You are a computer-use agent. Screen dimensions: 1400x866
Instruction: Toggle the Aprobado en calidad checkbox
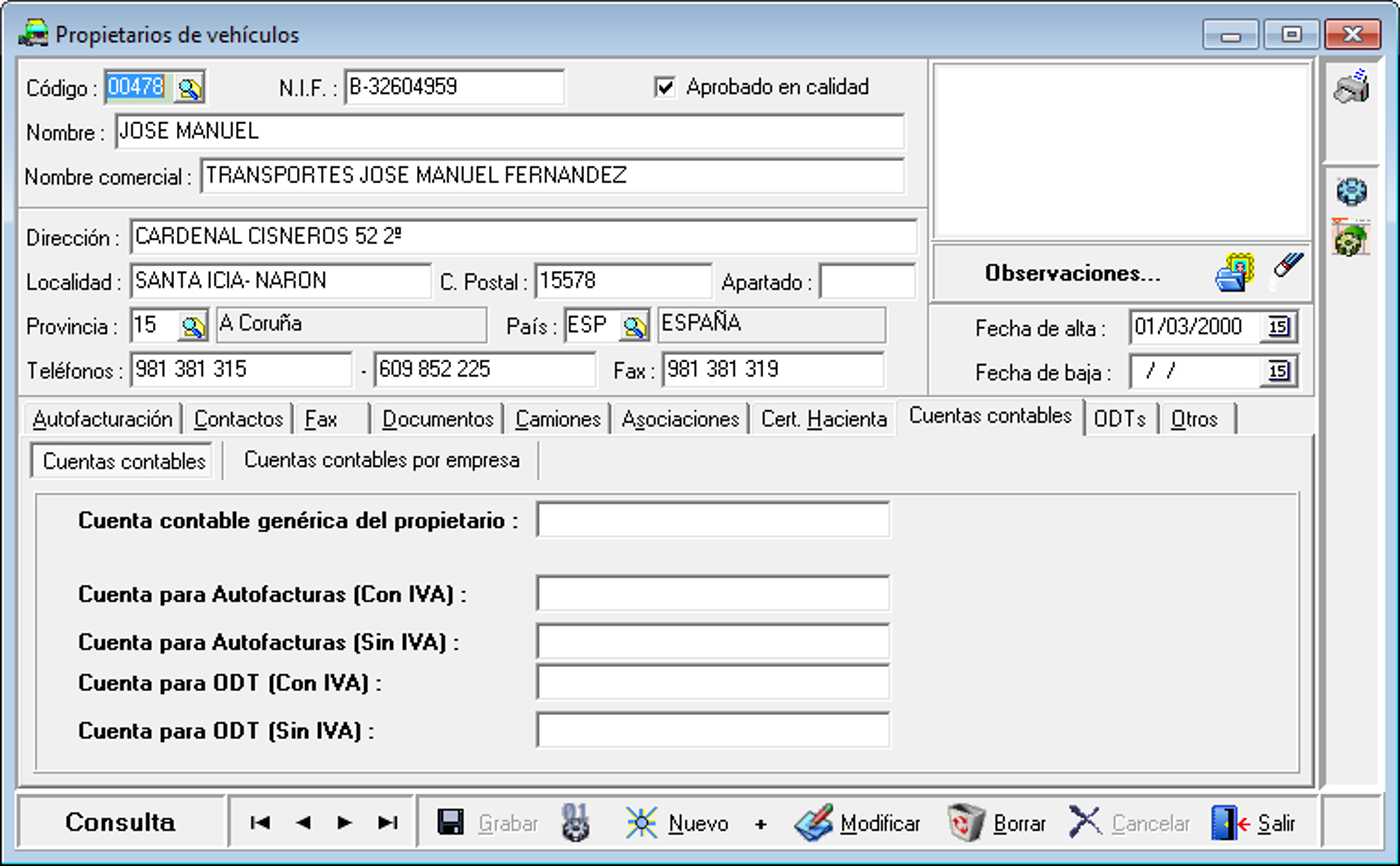pyautogui.click(x=665, y=87)
